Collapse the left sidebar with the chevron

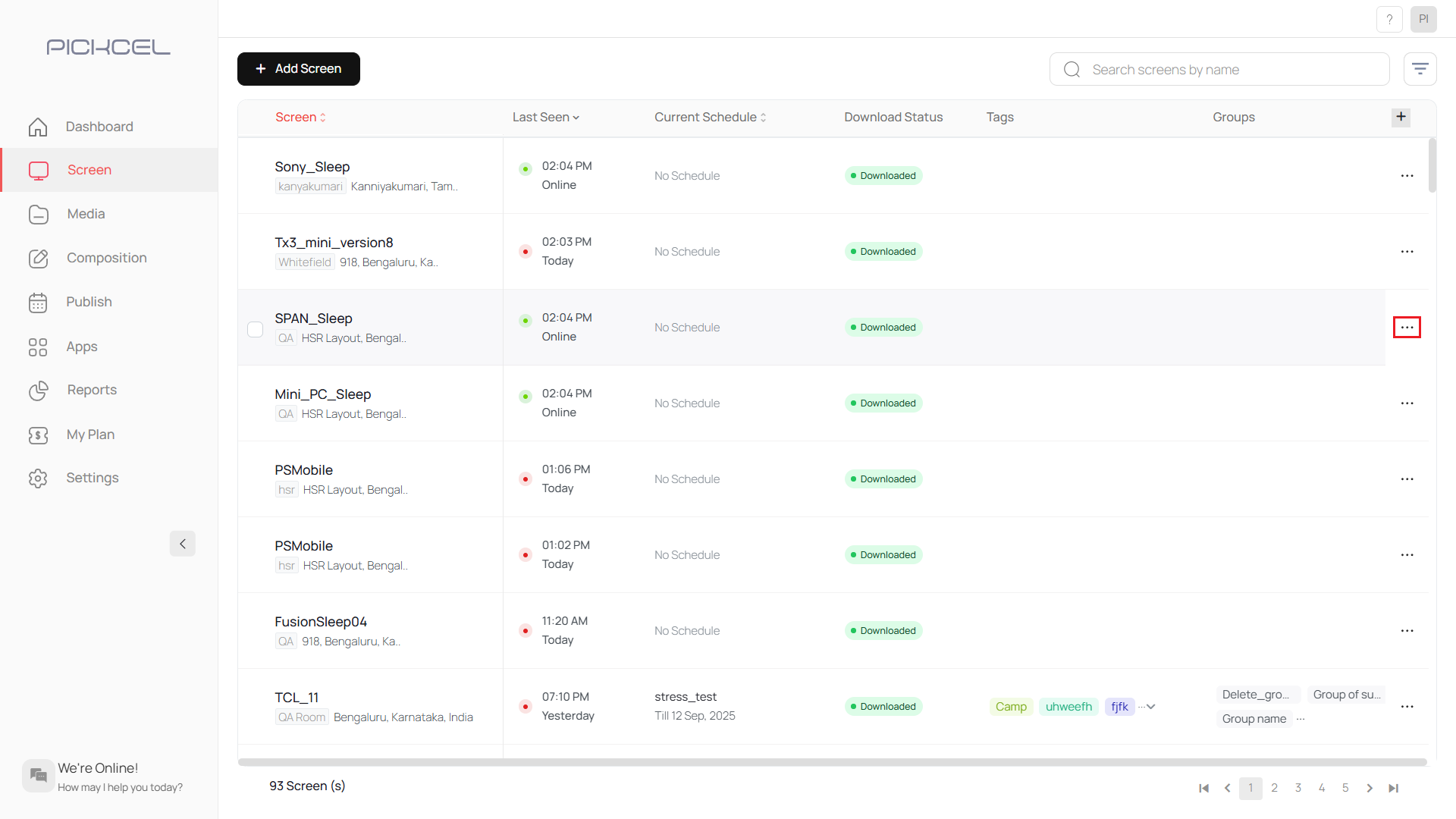pos(182,544)
